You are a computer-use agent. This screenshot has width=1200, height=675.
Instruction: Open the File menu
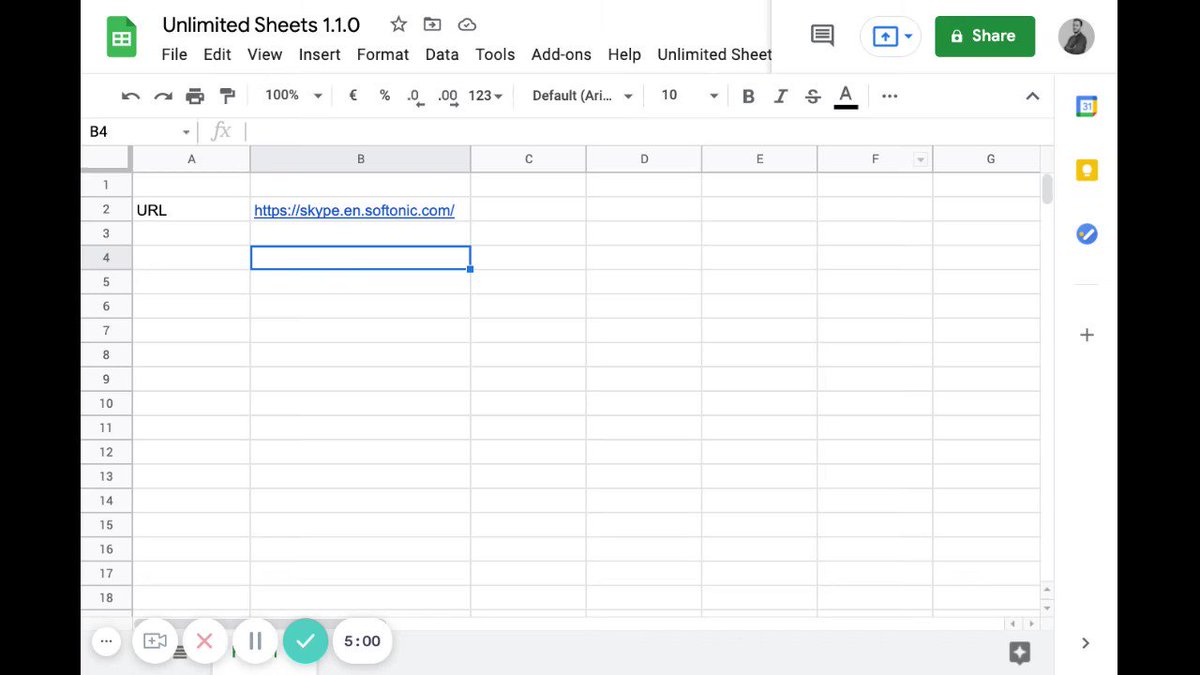tap(174, 55)
